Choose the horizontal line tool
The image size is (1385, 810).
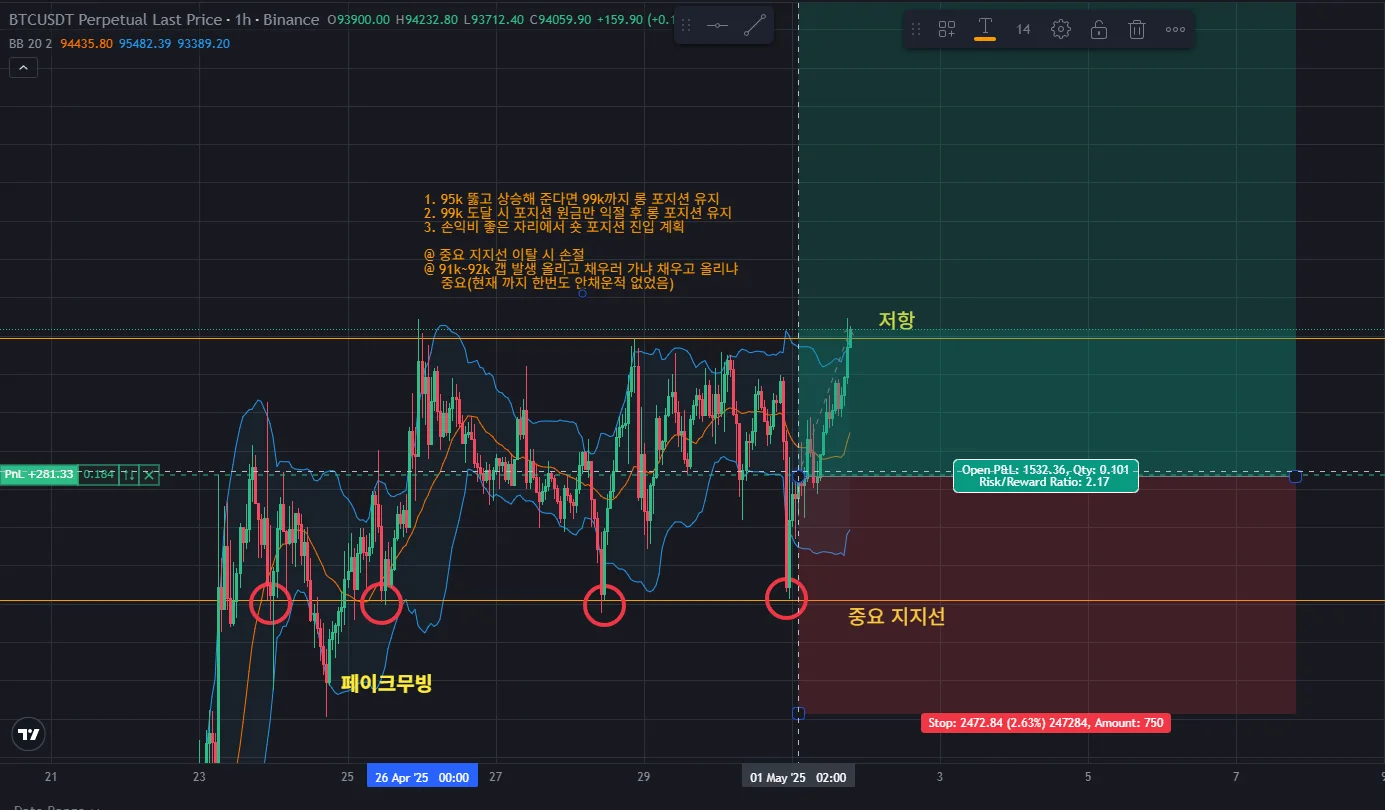717,26
